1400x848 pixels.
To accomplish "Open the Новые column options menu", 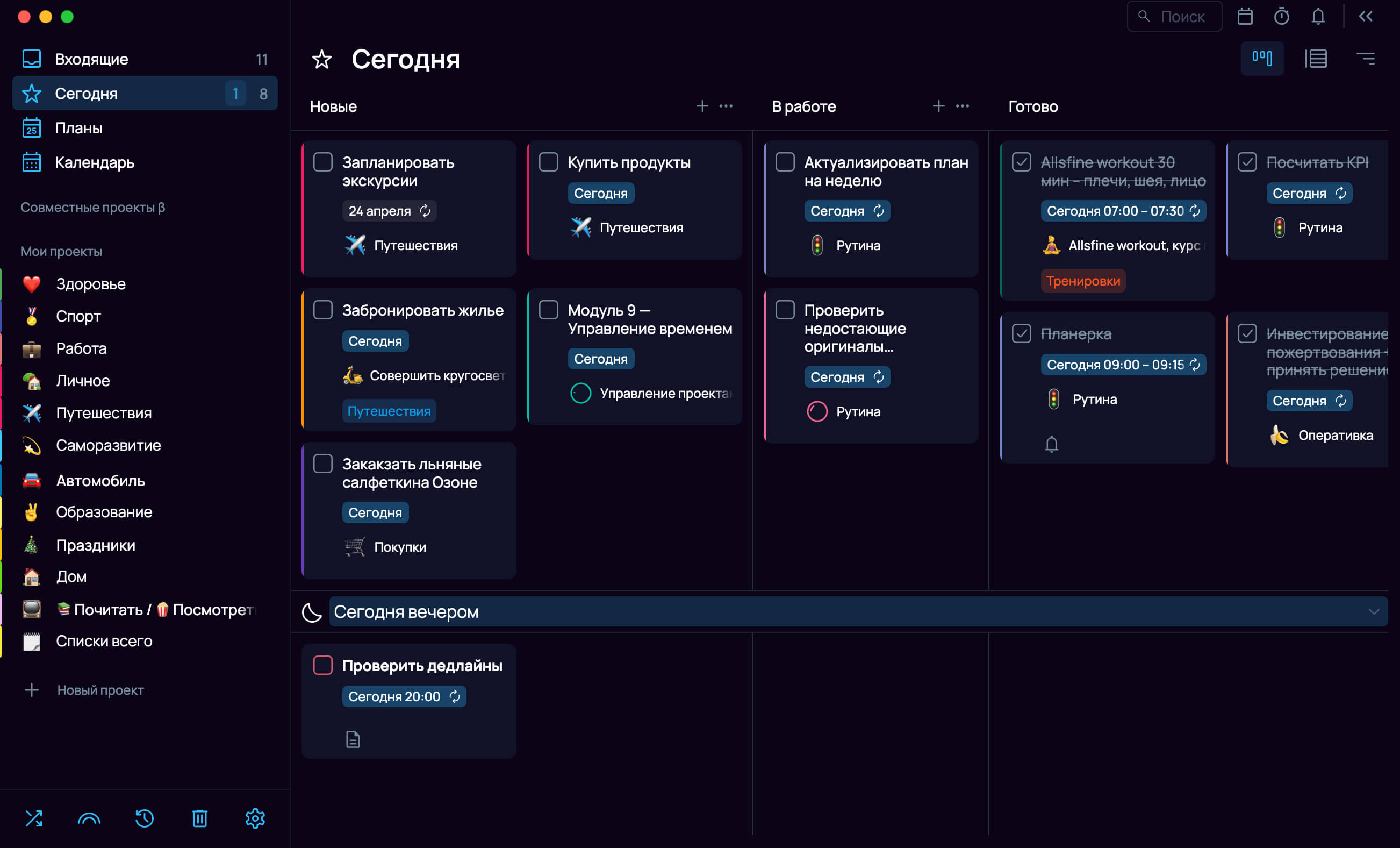I will click(x=726, y=106).
